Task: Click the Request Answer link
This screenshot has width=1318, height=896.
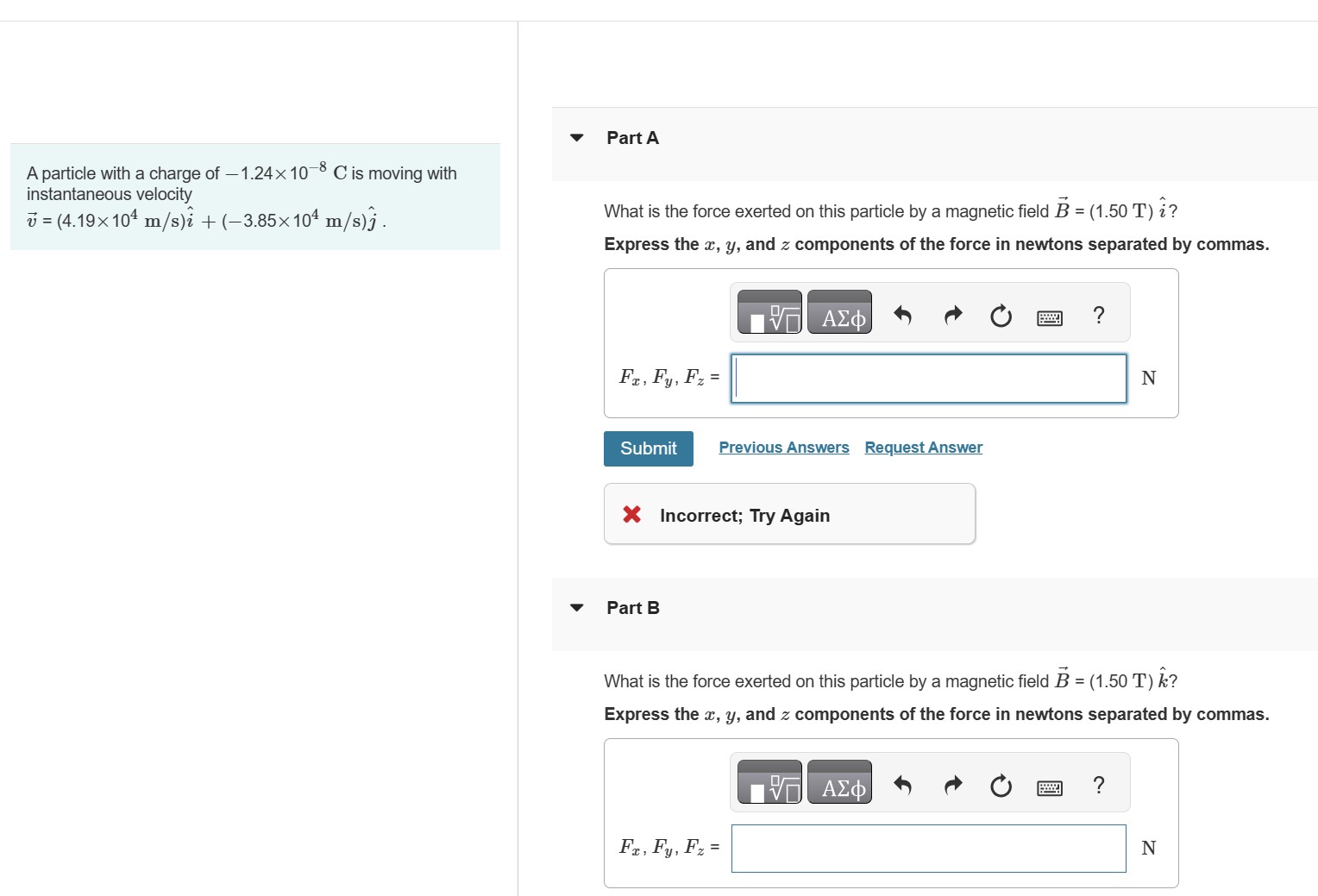Action: (x=923, y=447)
